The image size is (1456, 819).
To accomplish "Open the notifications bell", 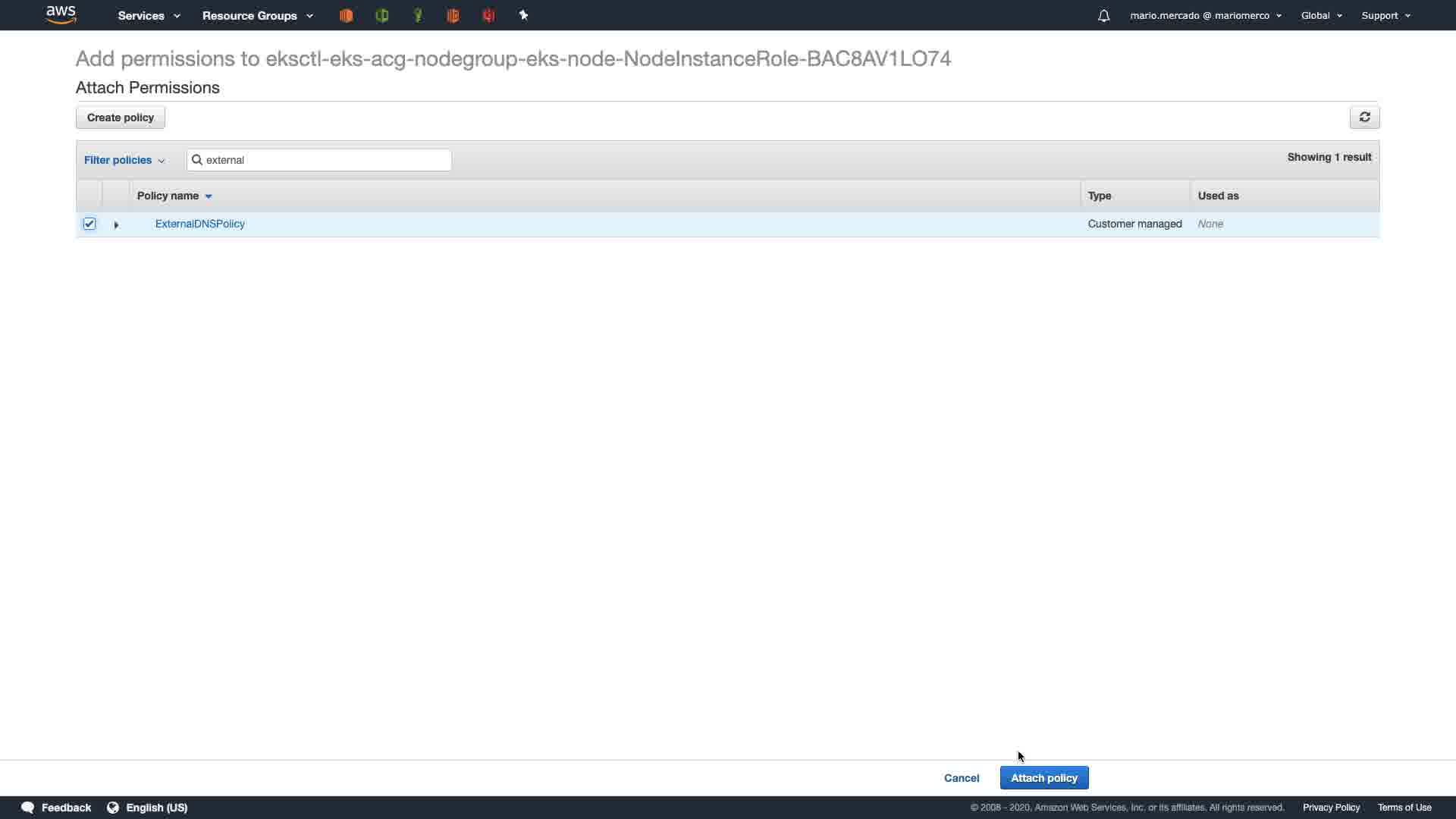I will [x=1103, y=16].
